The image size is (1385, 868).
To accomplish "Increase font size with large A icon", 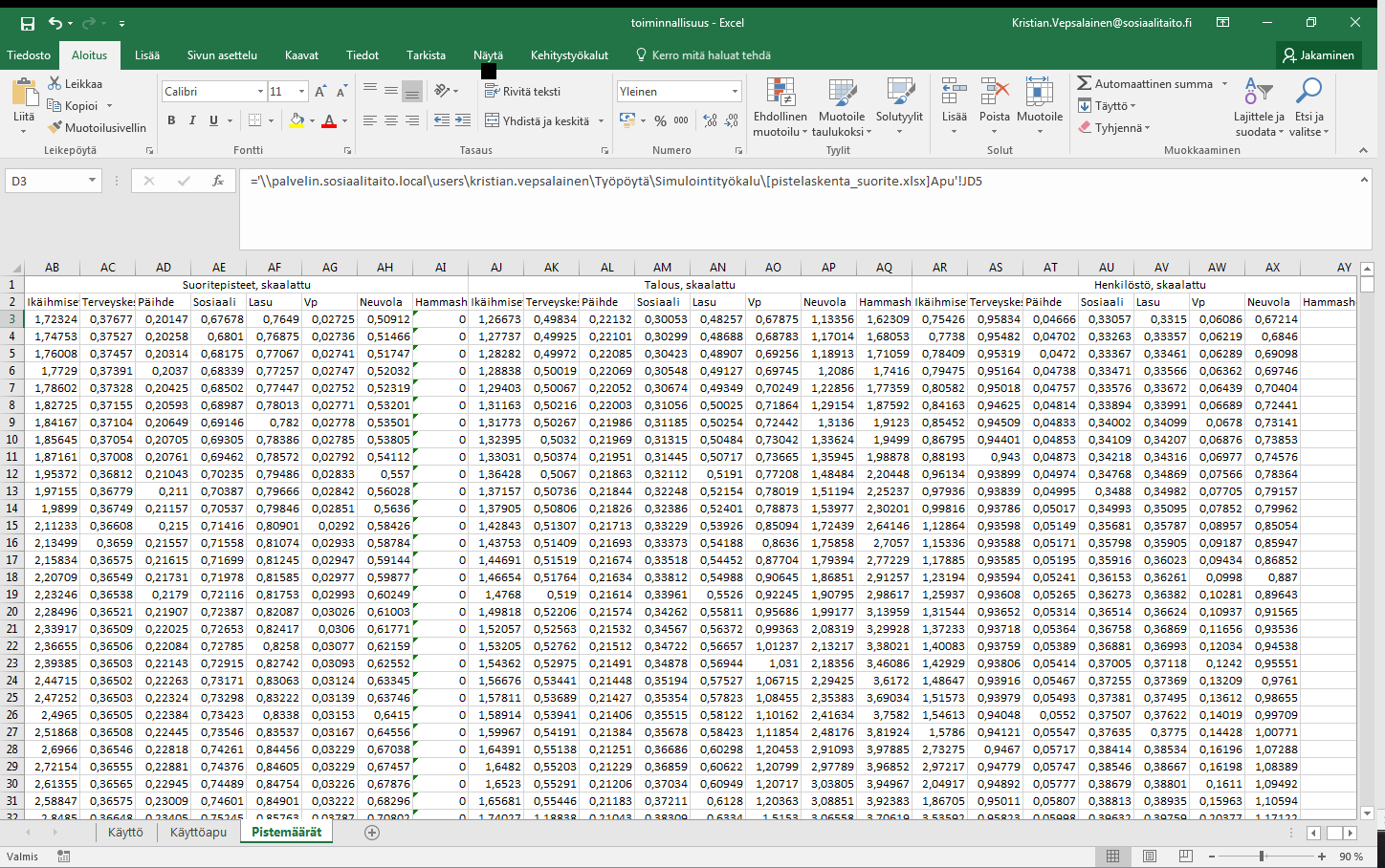I will [x=320, y=92].
